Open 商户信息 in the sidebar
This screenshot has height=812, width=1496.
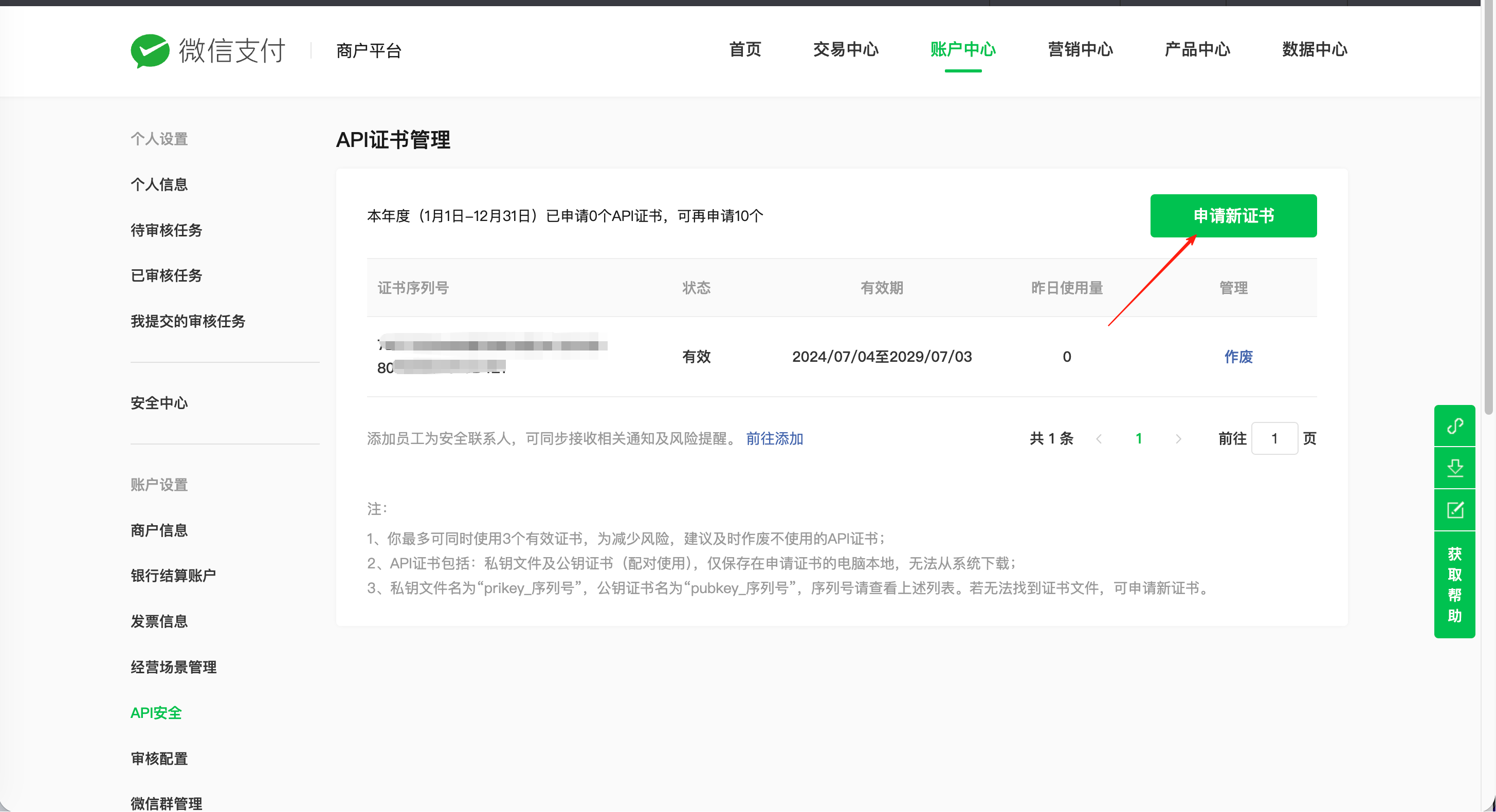pyautogui.click(x=159, y=530)
